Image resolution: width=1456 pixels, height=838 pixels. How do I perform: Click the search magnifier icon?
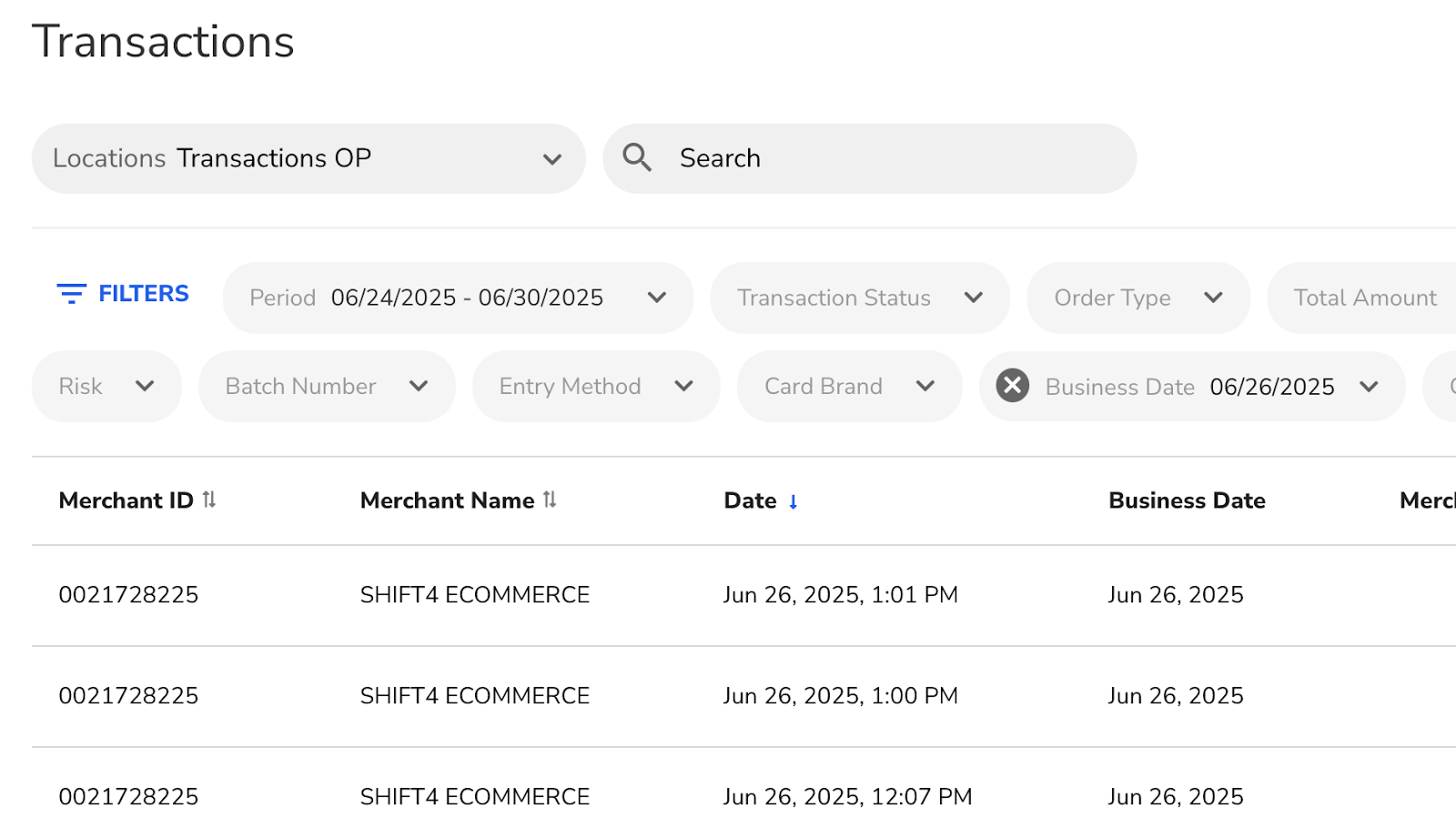[637, 158]
